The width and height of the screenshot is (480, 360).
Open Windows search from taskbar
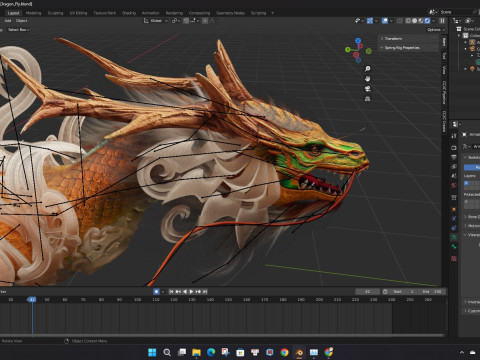point(167,352)
